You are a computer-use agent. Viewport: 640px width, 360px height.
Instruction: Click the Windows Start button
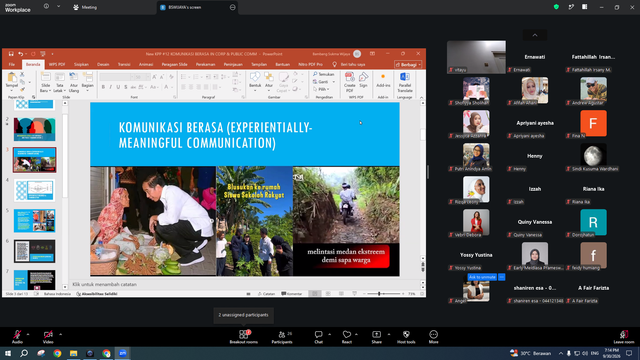(8, 353)
